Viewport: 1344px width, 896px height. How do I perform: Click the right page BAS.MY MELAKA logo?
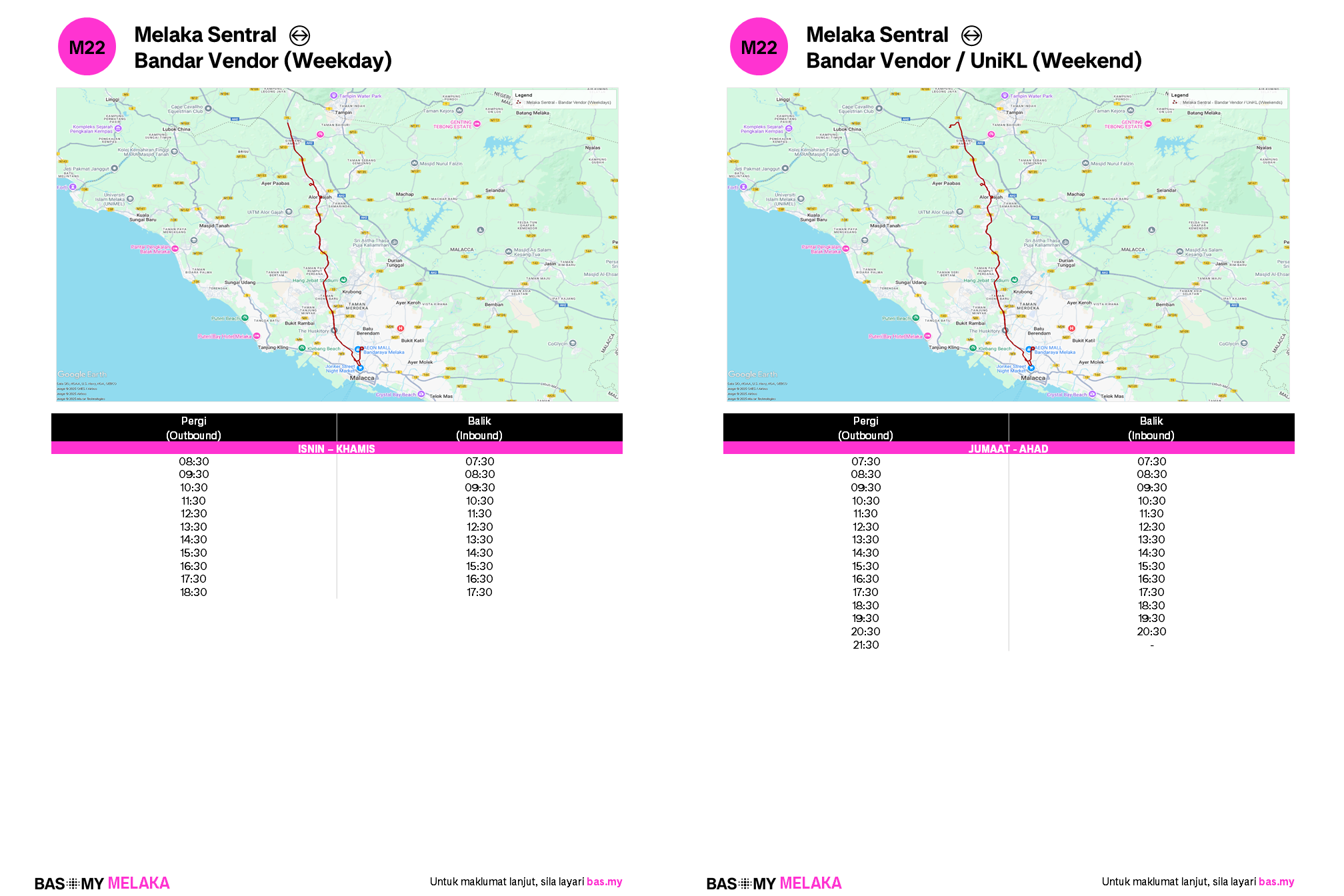(773, 883)
